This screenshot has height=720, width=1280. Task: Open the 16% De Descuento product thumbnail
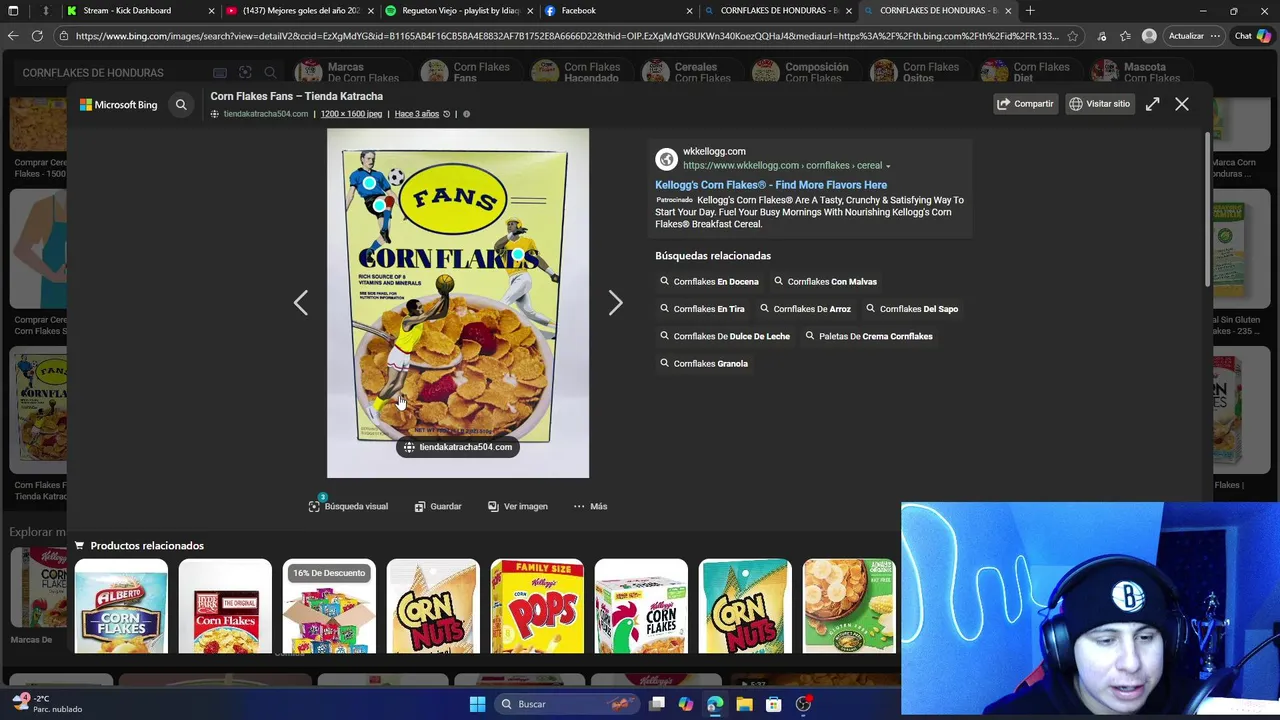coord(329,606)
